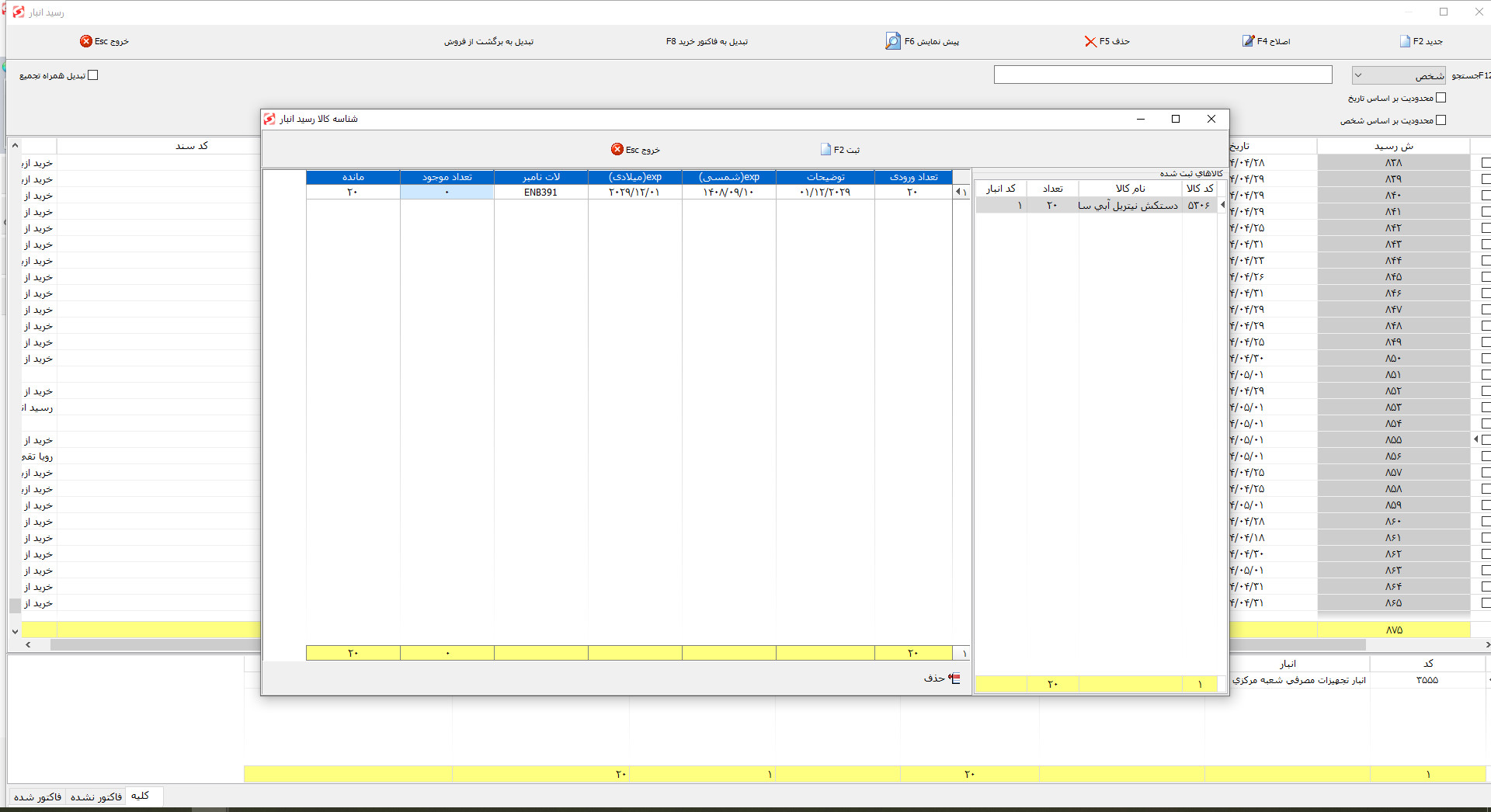Click the F2 new document icon in main toolbar
The width and height of the screenshot is (1491, 812).
pos(1405,41)
